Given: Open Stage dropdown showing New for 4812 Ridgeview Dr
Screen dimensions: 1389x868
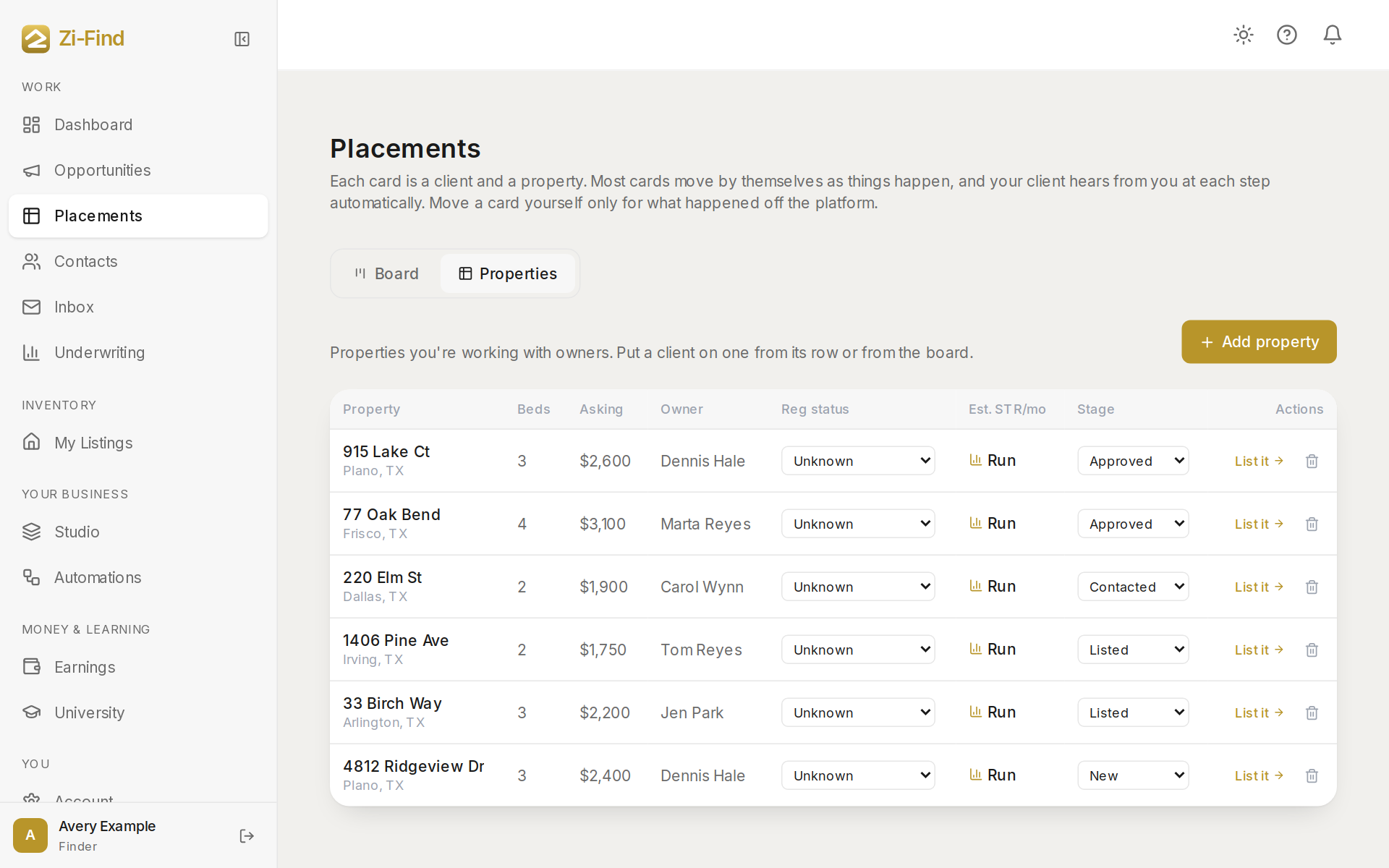Looking at the screenshot, I should pos(1133,775).
